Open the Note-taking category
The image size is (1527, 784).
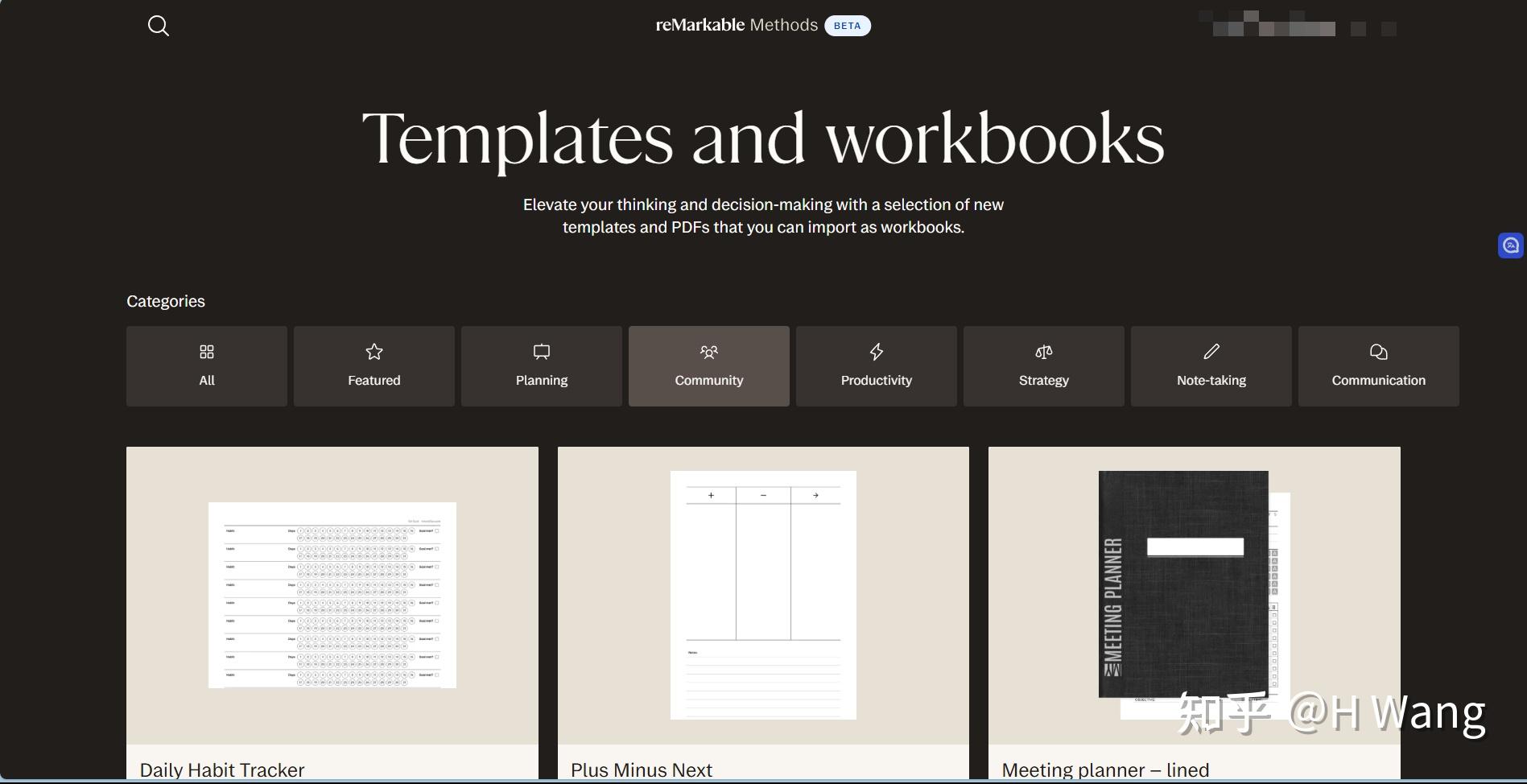pyautogui.click(x=1211, y=366)
